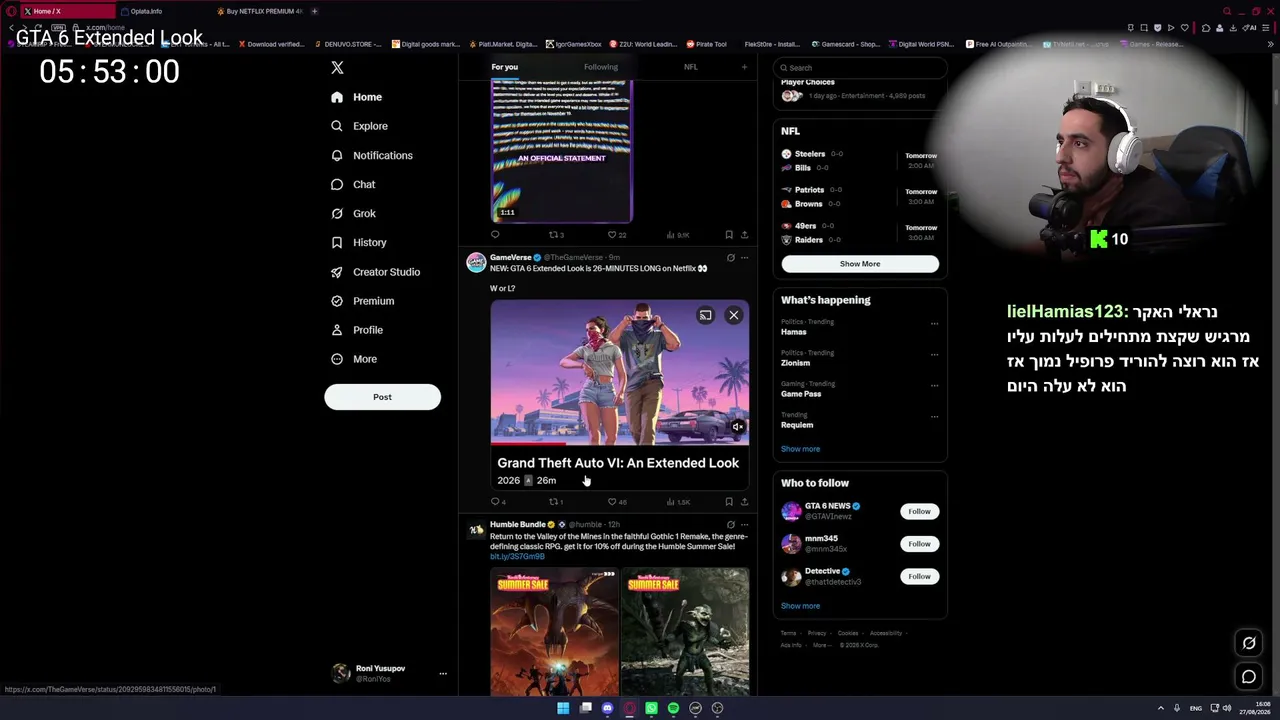Close the GTA VI video card

pos(734,315)
